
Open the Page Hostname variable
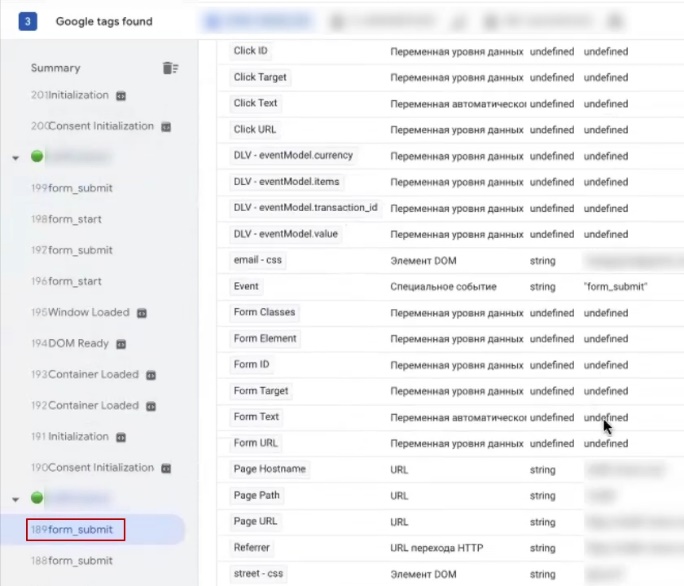[269, 469]
